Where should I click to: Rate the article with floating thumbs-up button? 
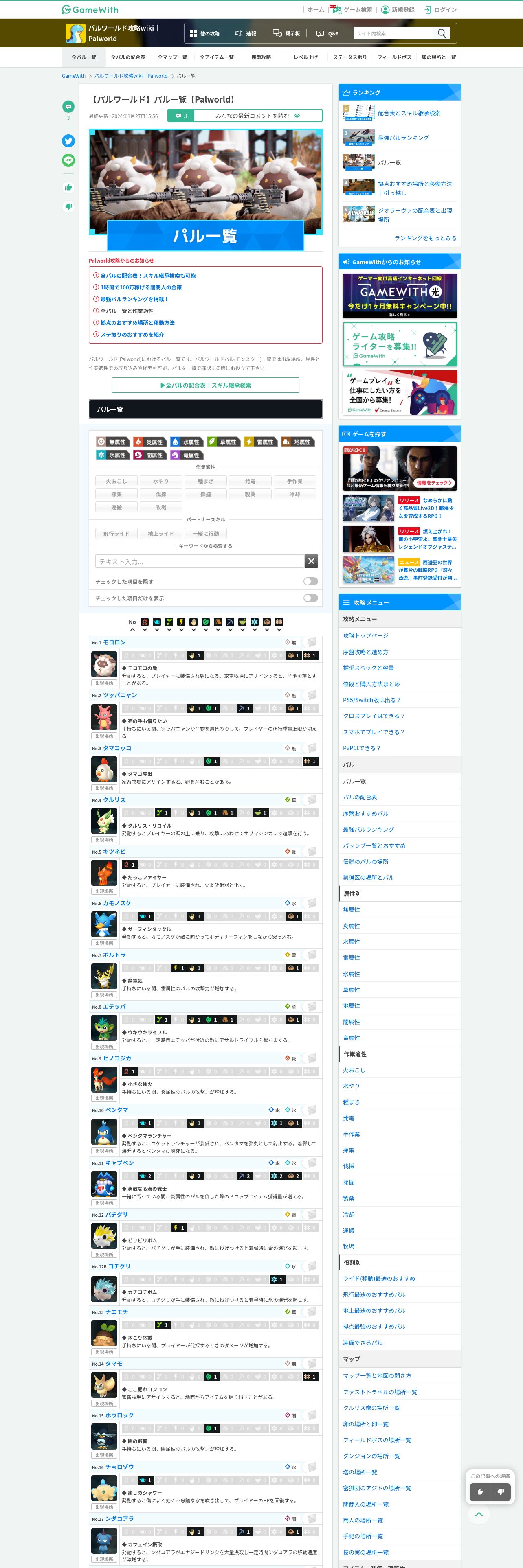[480, 1491]
